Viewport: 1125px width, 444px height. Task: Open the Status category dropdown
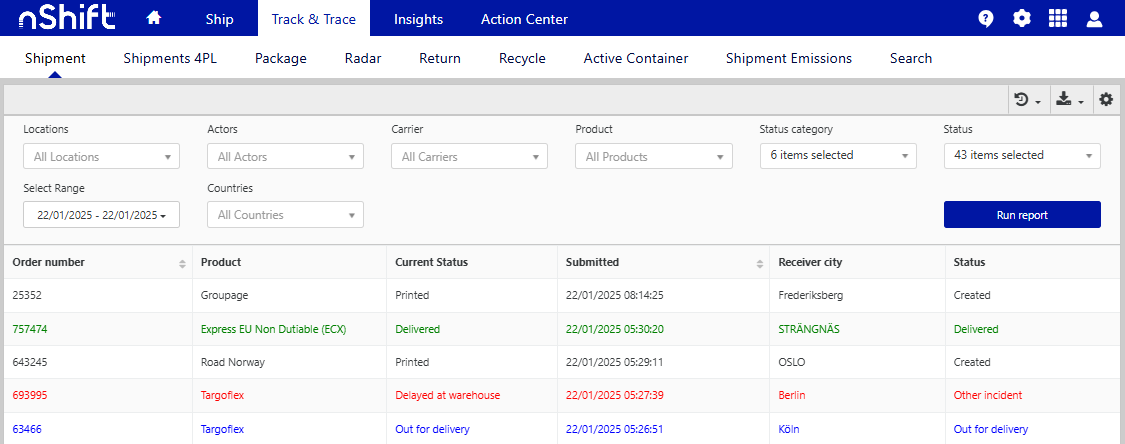[837, 156]
